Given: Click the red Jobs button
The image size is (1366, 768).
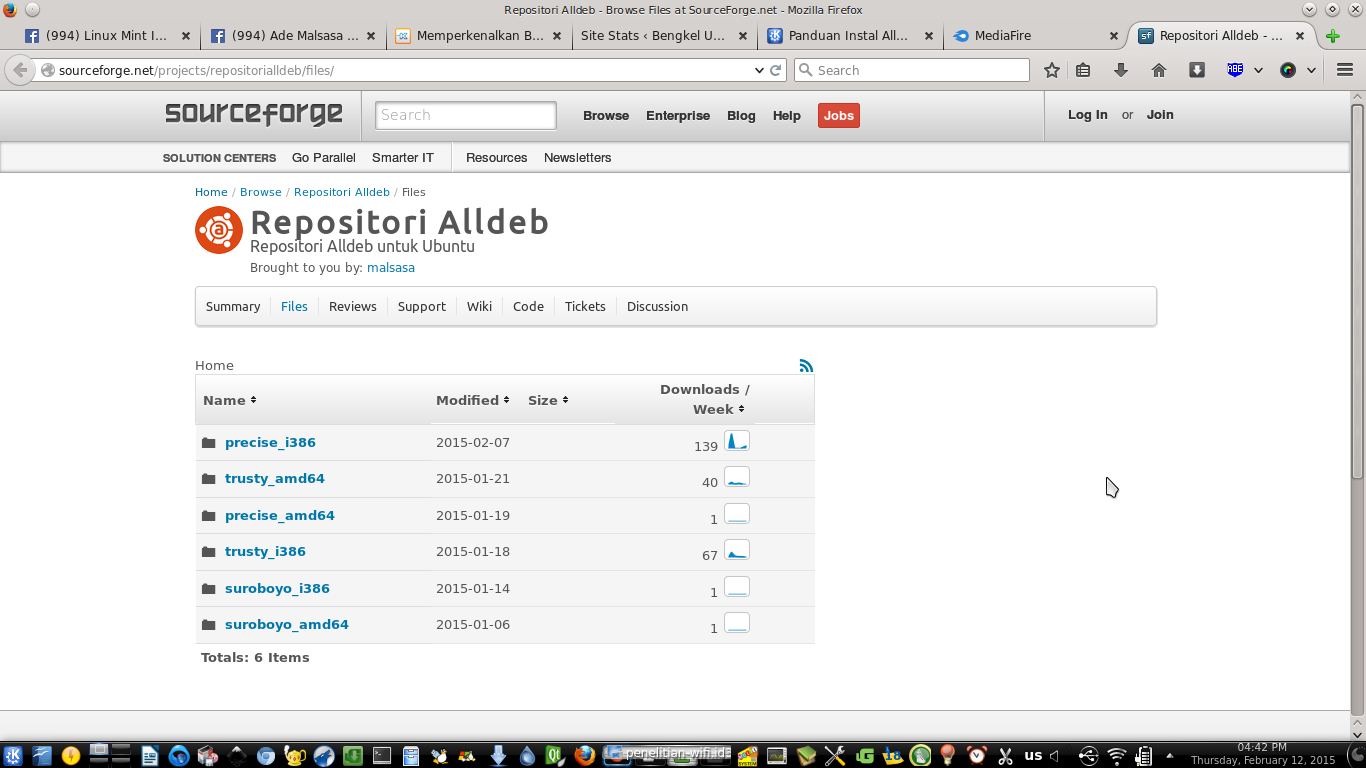Looking at the screenshot, I should click(x=839, y=116).
